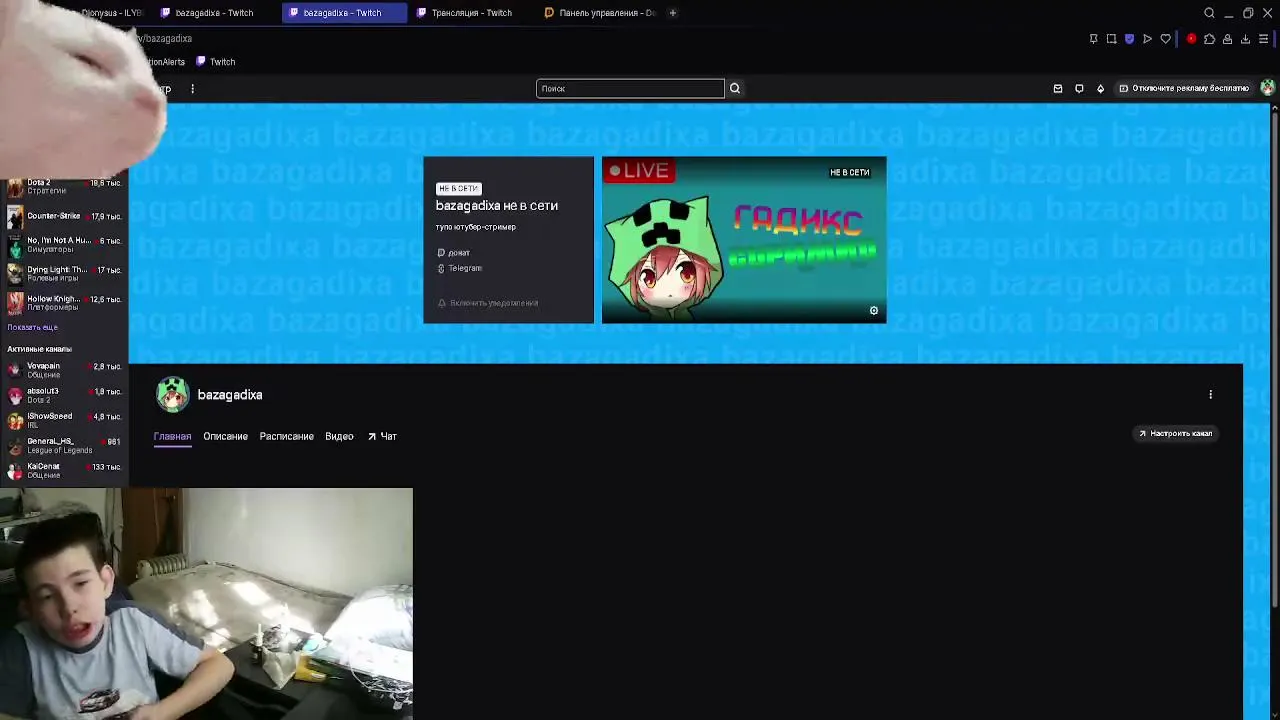Open the extensions puzzle icon
Image resolution: width=1280 pixels, height=720 pixels.
[1209, 39]
